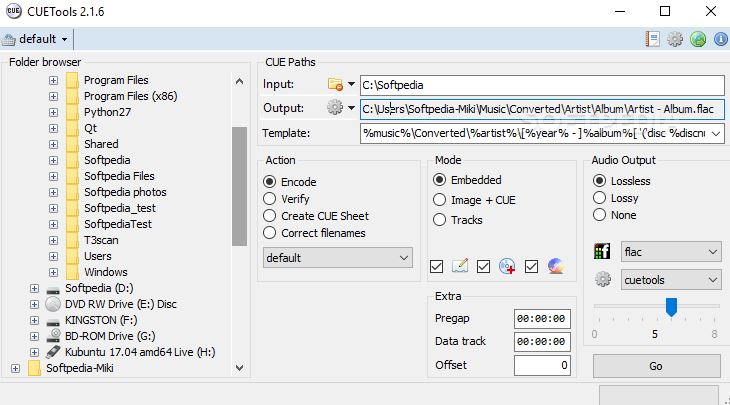
Task: Click the Pregap time field
Action: 542,319
